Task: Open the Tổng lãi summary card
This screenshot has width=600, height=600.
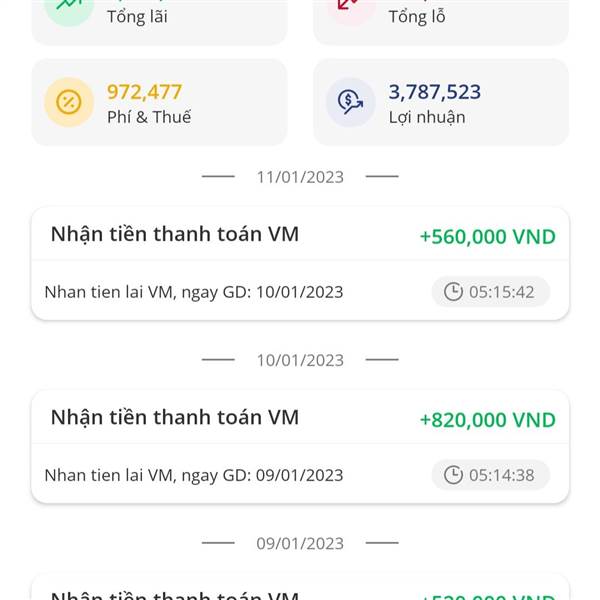Action: coord(159,22)
